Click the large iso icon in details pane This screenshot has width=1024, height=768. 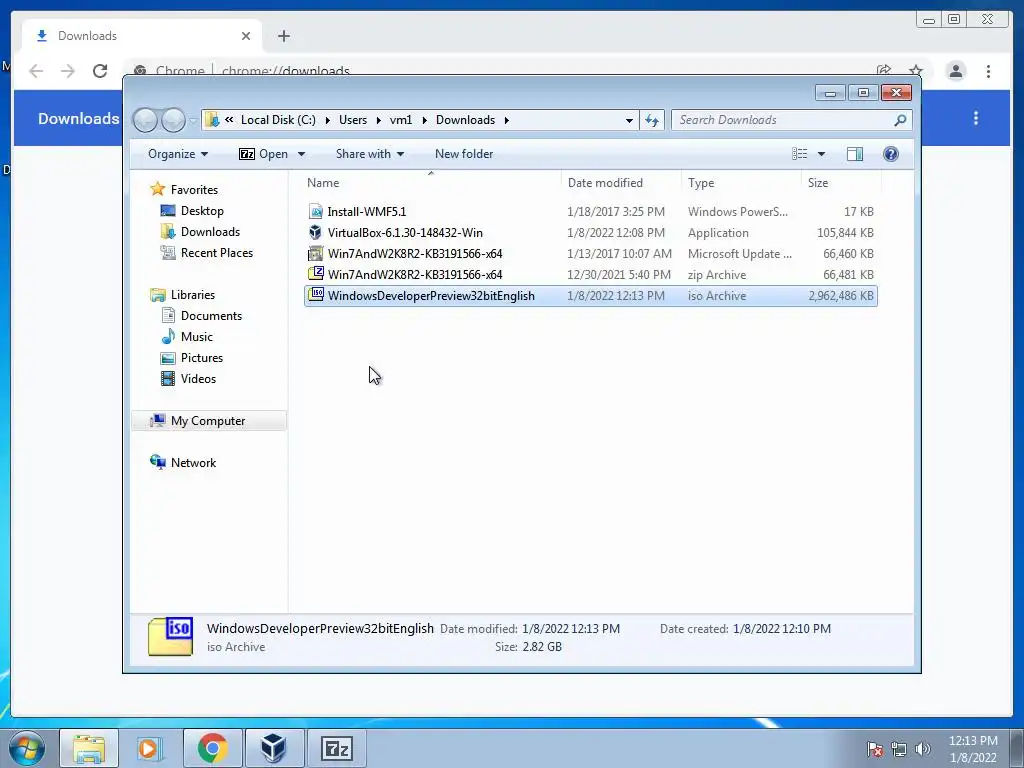tap(170, 637)
